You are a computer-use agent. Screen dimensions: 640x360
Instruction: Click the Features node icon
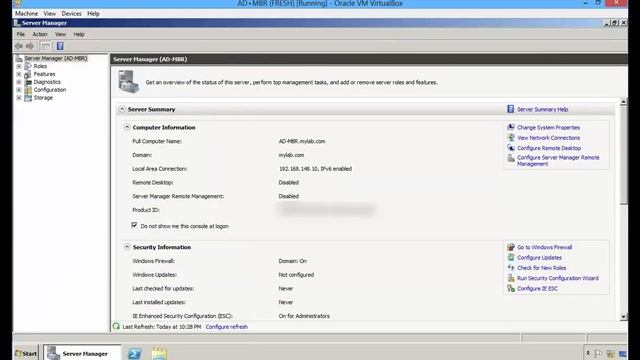tap(28, 74)
